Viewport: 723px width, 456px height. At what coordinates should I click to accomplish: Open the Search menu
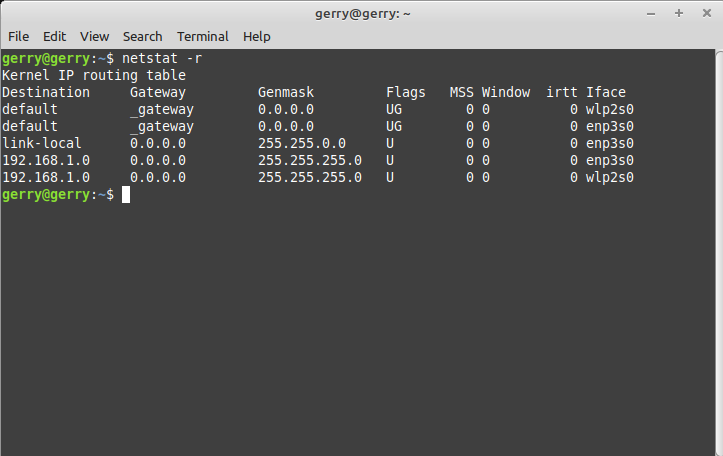point(142,36)
